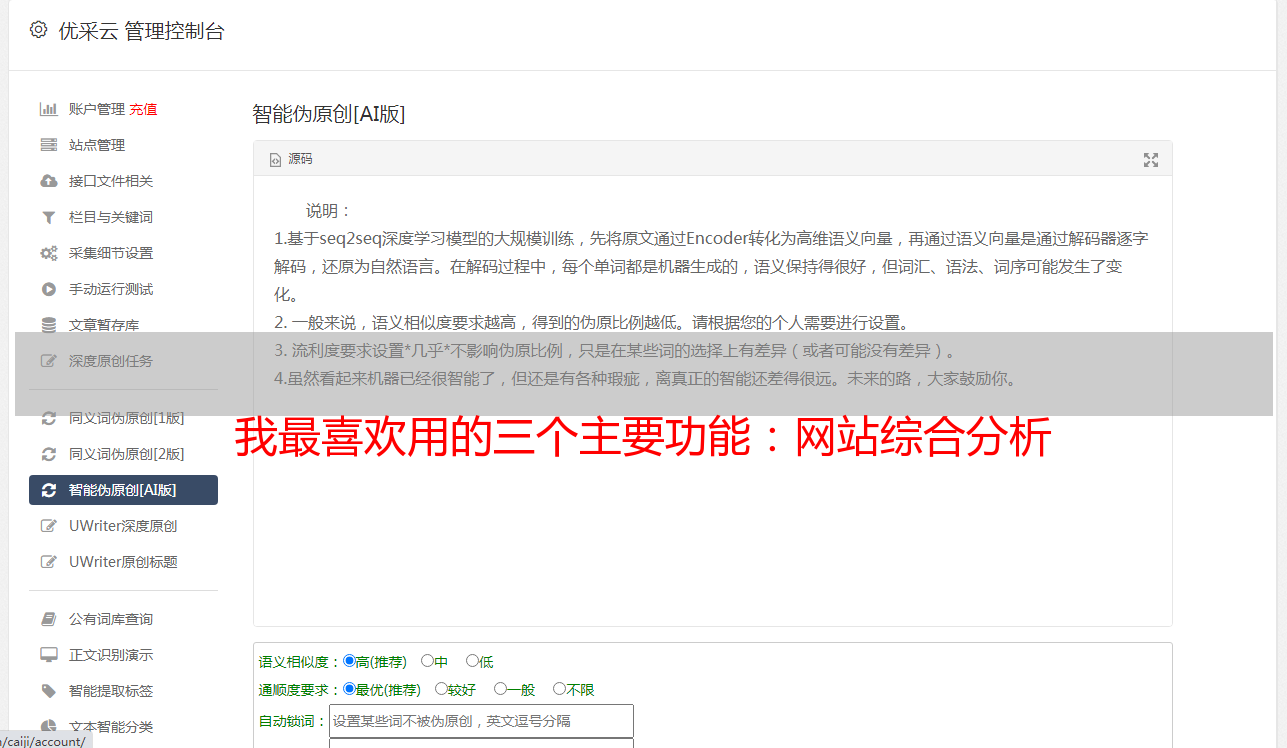
Task: Click the red 充值 recharge link
Action: 143,109
